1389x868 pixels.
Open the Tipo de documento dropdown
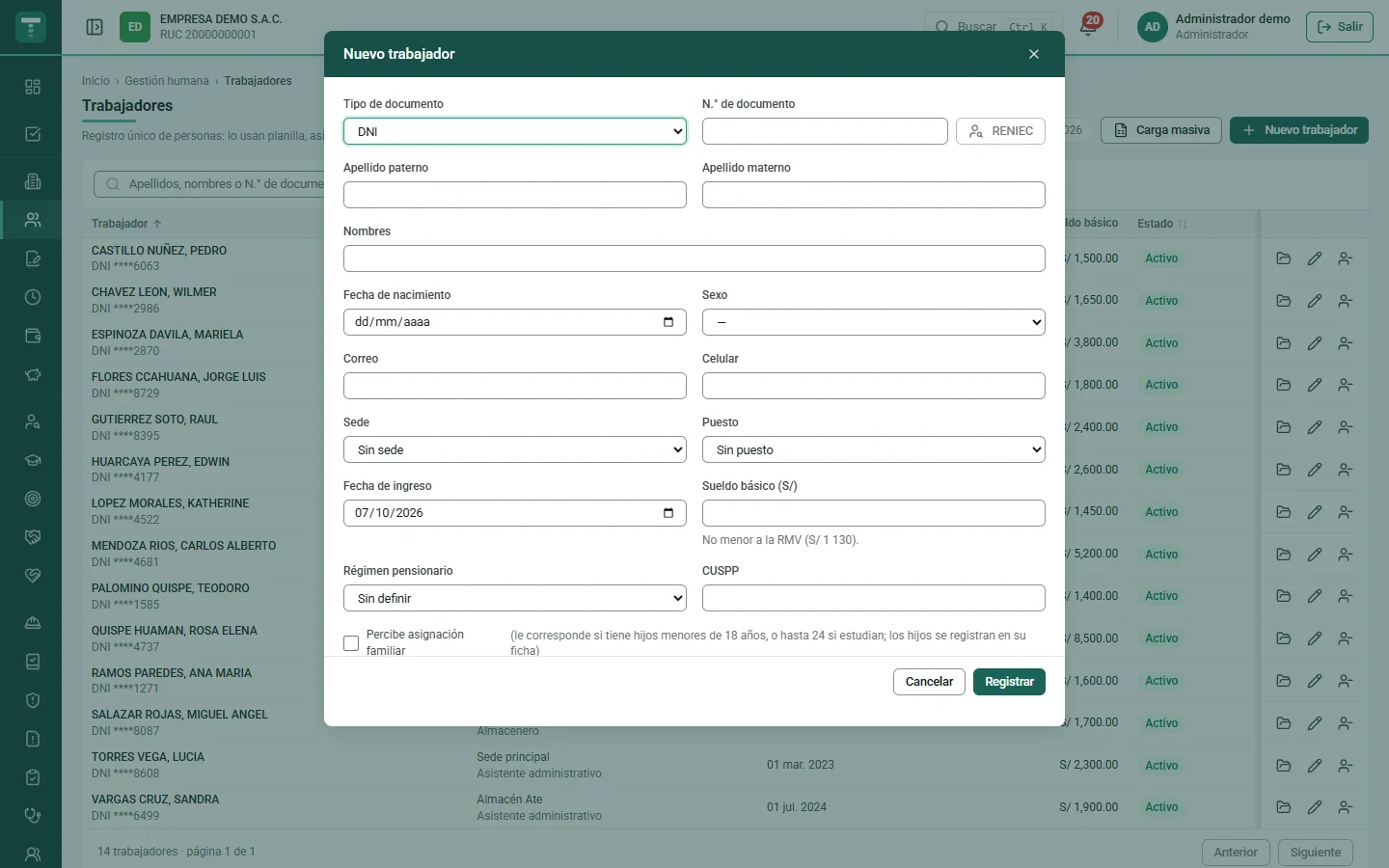coord(515,131)
